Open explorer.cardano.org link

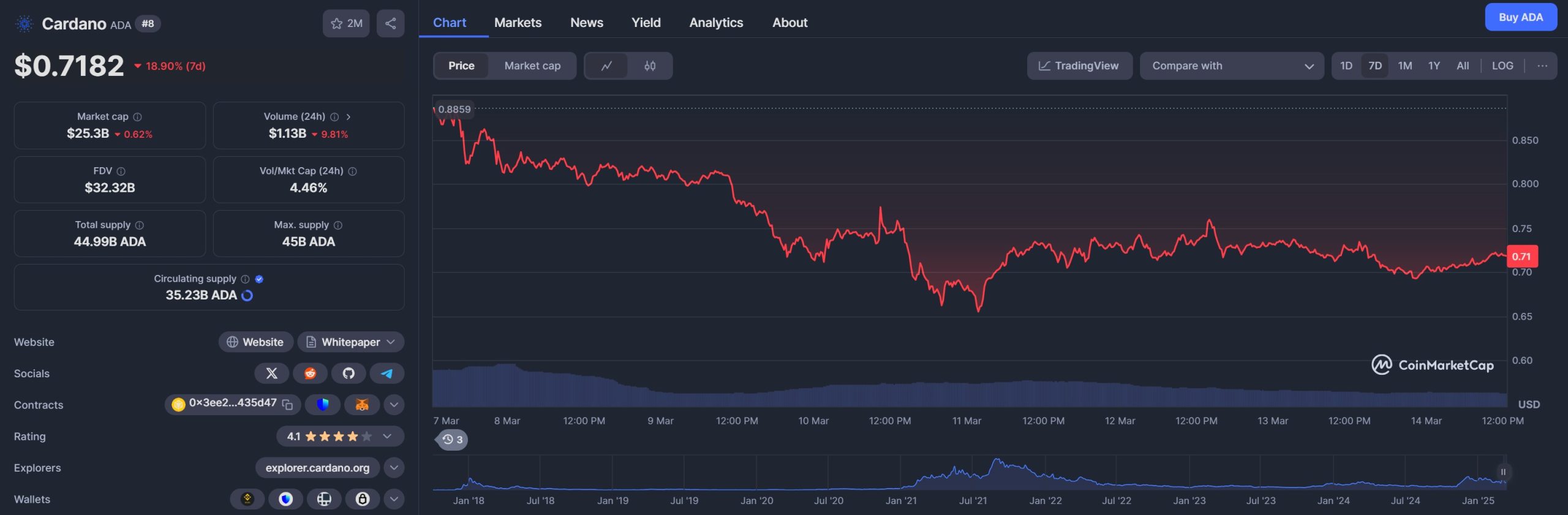[317, 468]
